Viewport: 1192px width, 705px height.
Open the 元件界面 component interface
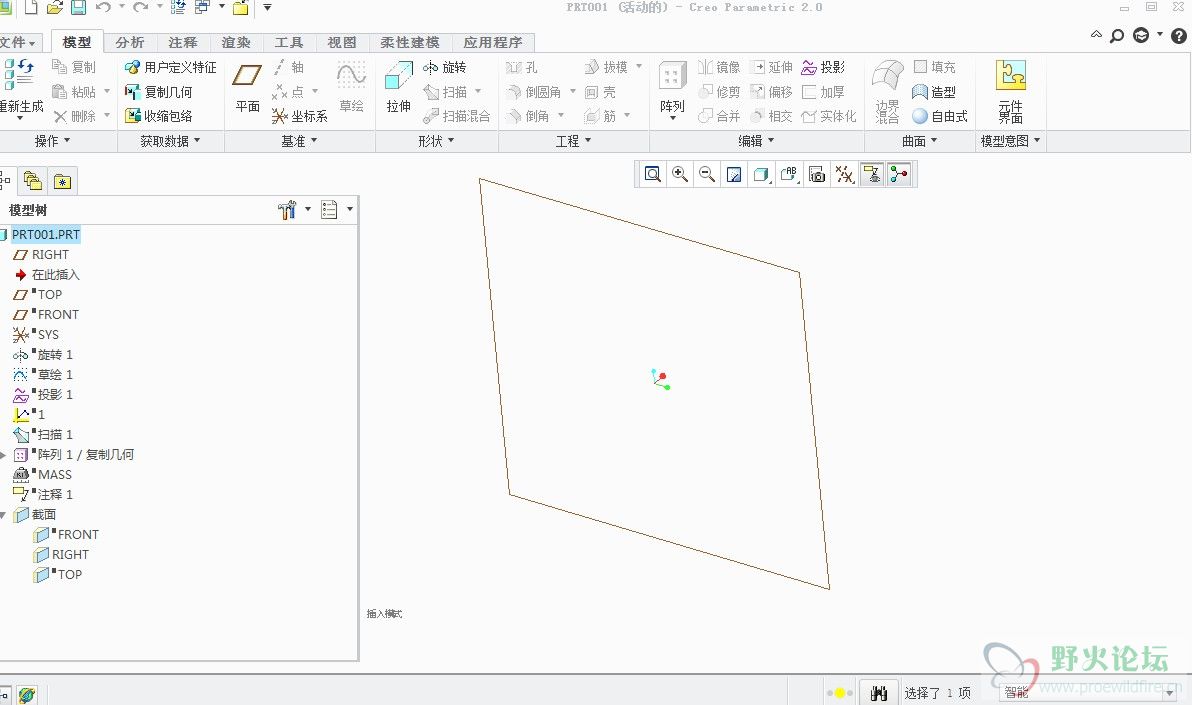point(1010,91)
